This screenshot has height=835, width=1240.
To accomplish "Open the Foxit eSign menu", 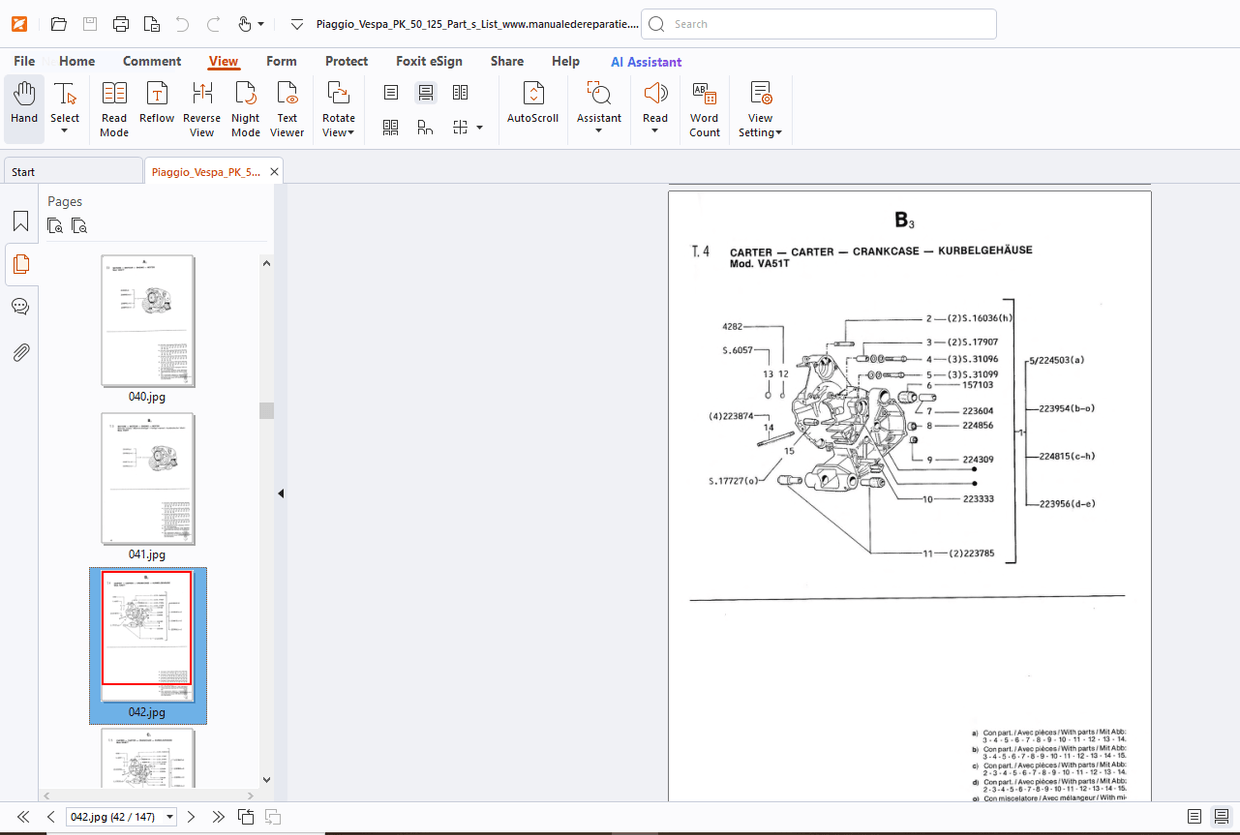I will (429, 61).
